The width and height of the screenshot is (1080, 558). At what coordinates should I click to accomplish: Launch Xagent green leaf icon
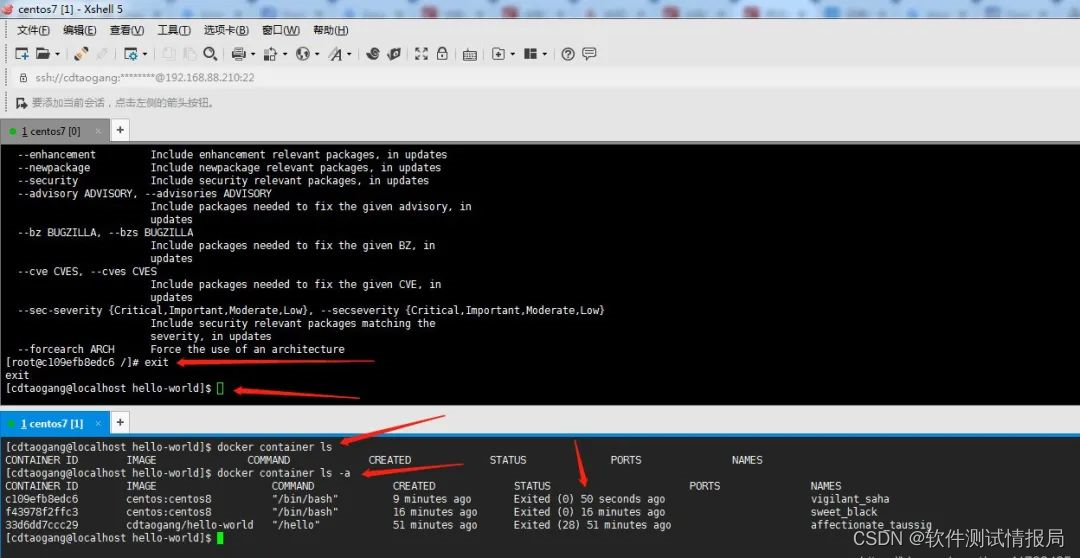pyautogui.click(x=394, y=54)
